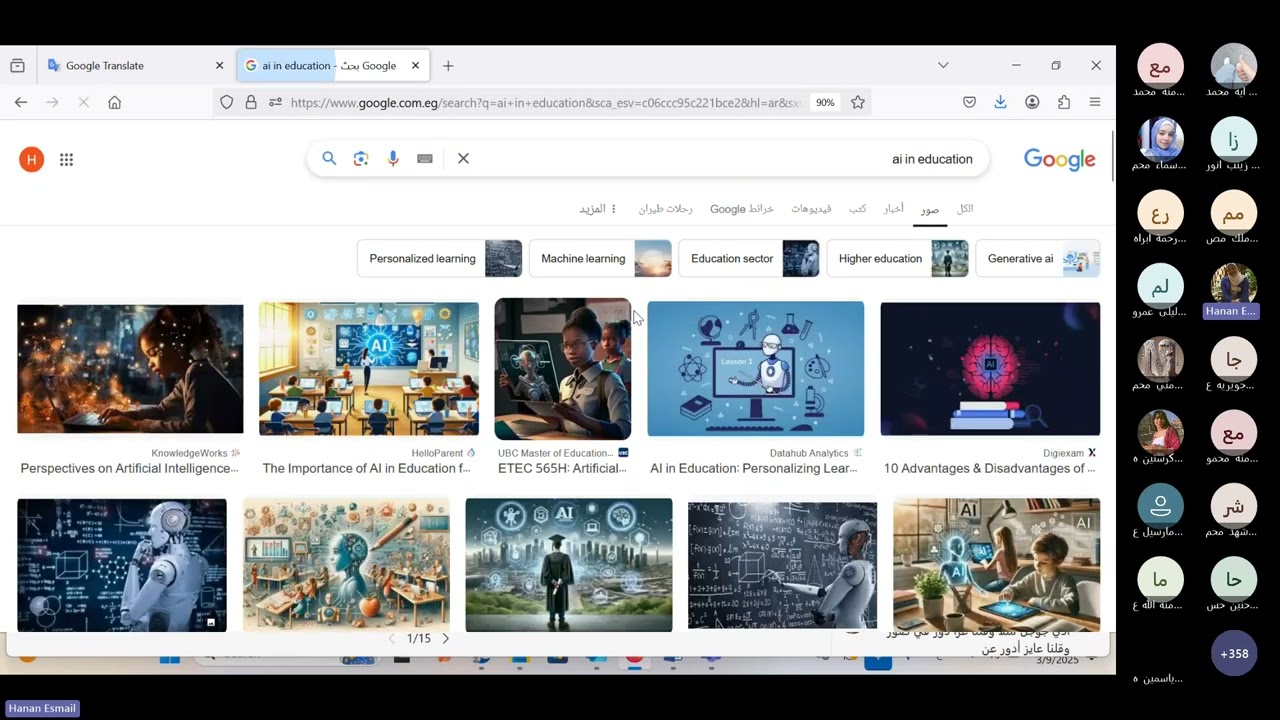Filter by Generative ai chip

(1038, 258)
